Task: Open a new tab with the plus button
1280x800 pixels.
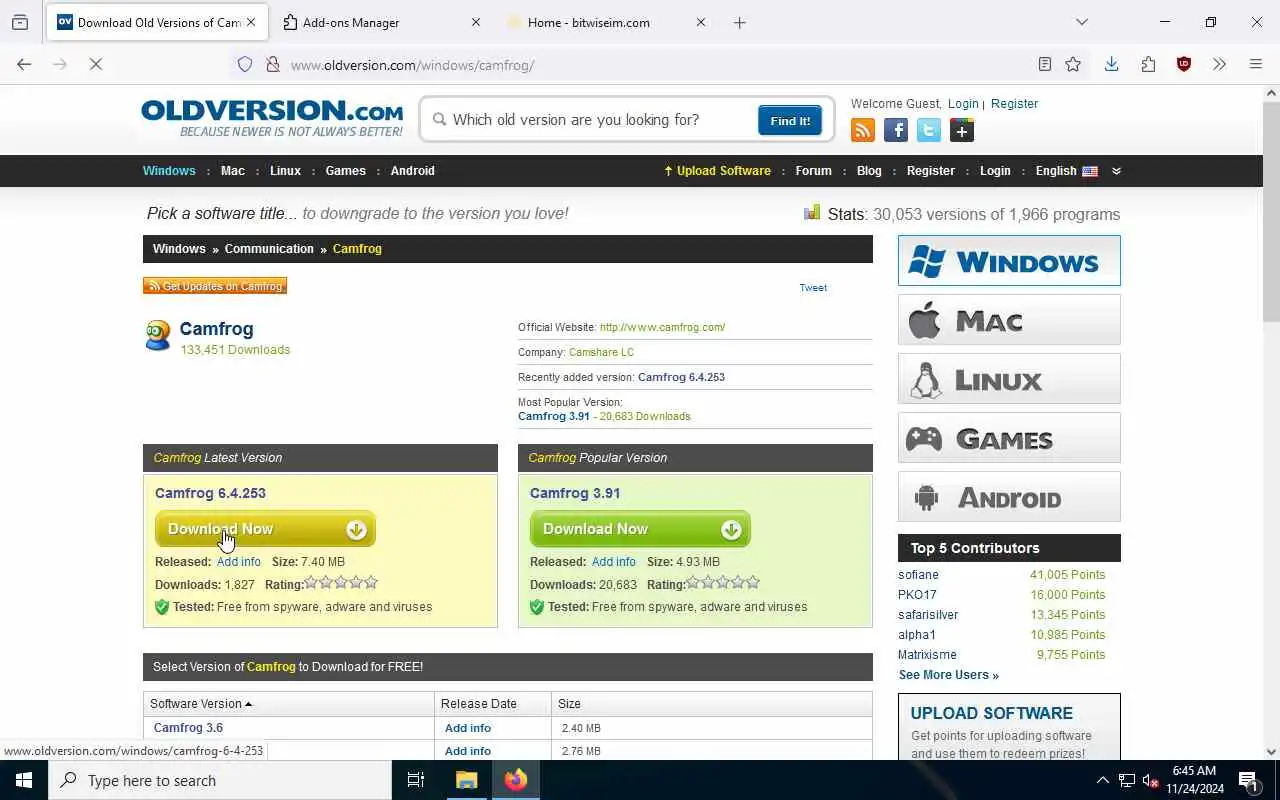Action: [x=740, y=22]
